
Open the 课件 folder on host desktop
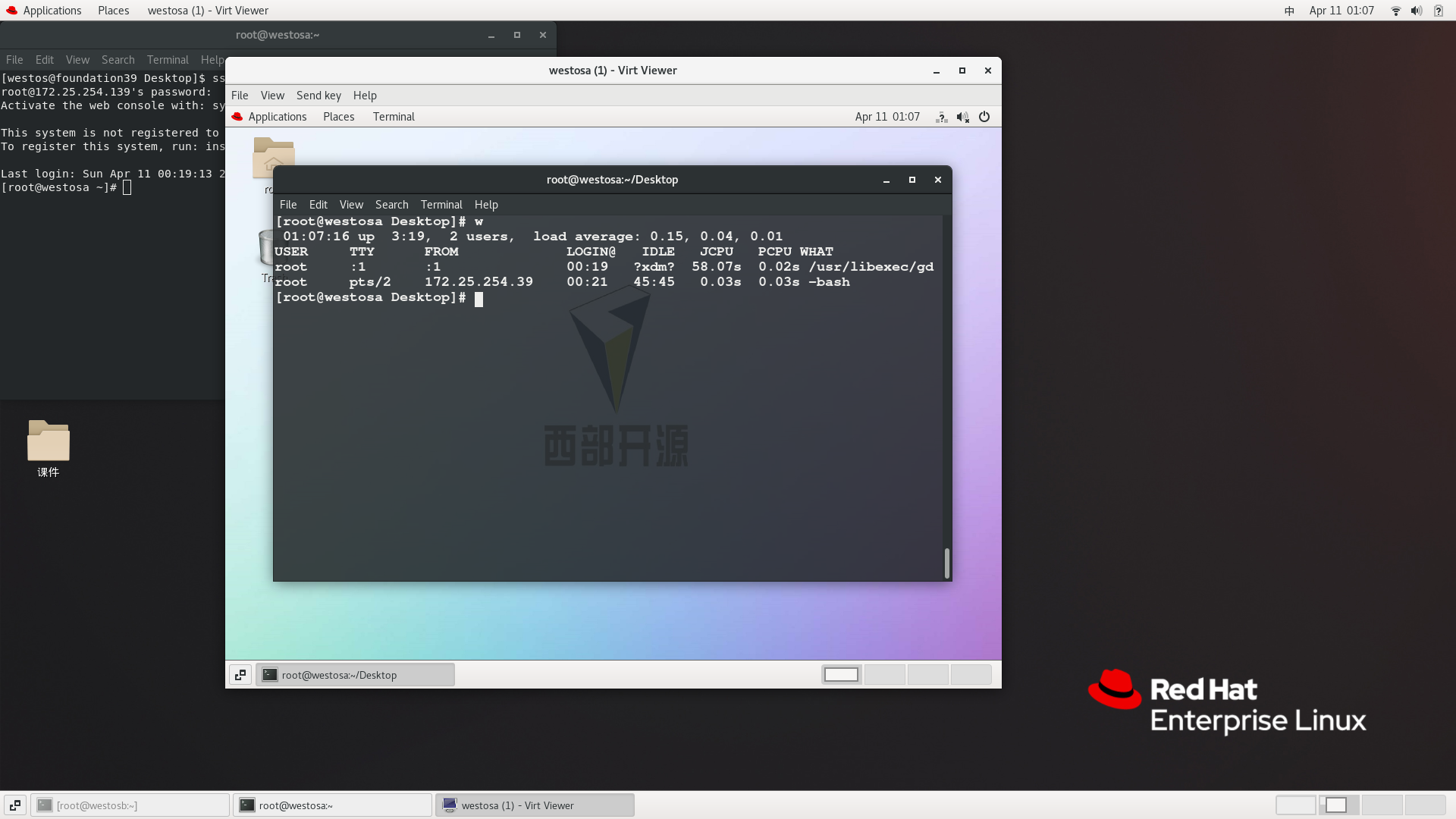pyautogui.click(x=49, y=448)
